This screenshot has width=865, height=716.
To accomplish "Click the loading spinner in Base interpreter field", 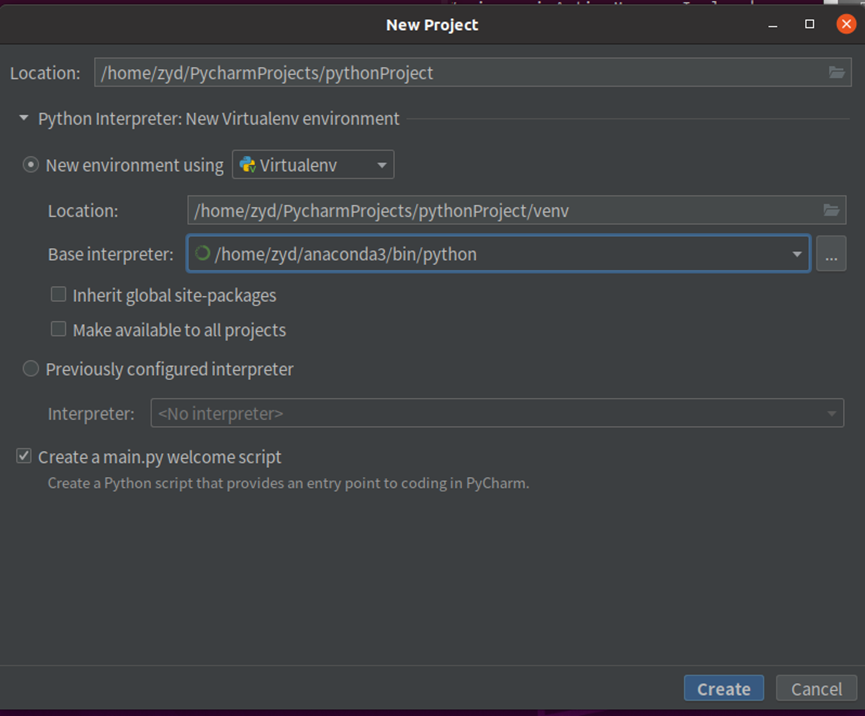I will point(202,254).
